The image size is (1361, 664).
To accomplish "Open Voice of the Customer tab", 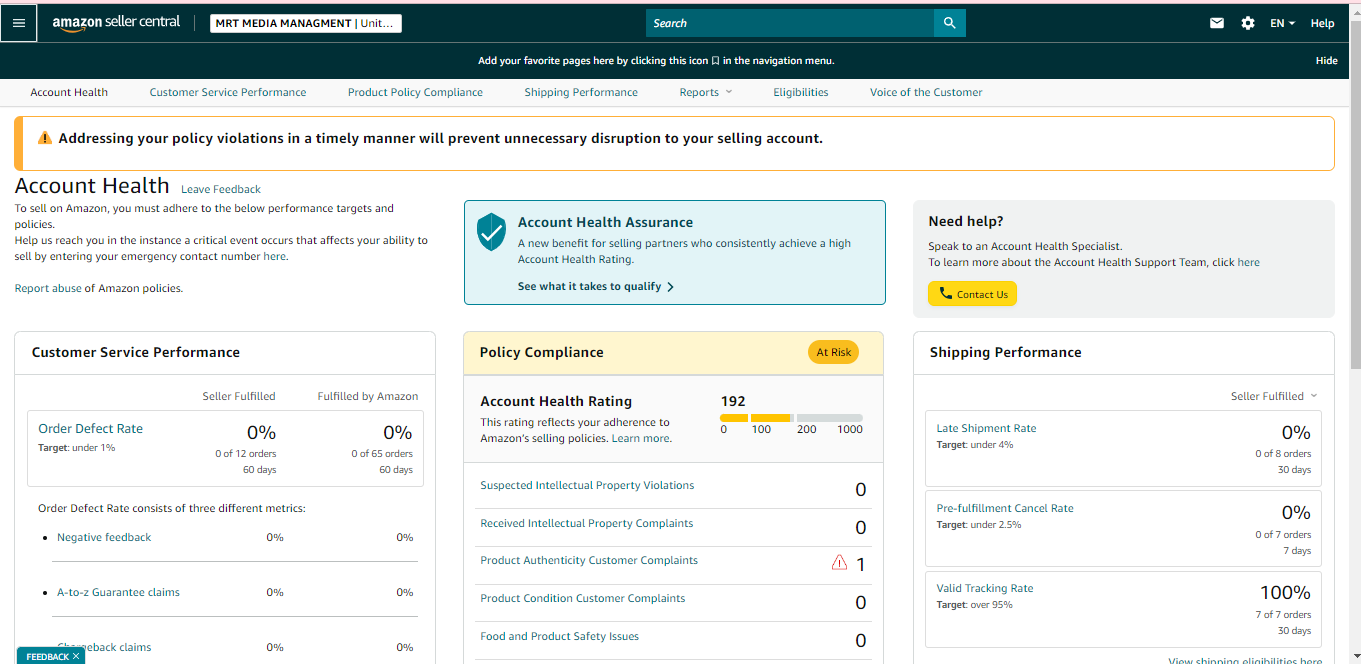I will point(926,92).
